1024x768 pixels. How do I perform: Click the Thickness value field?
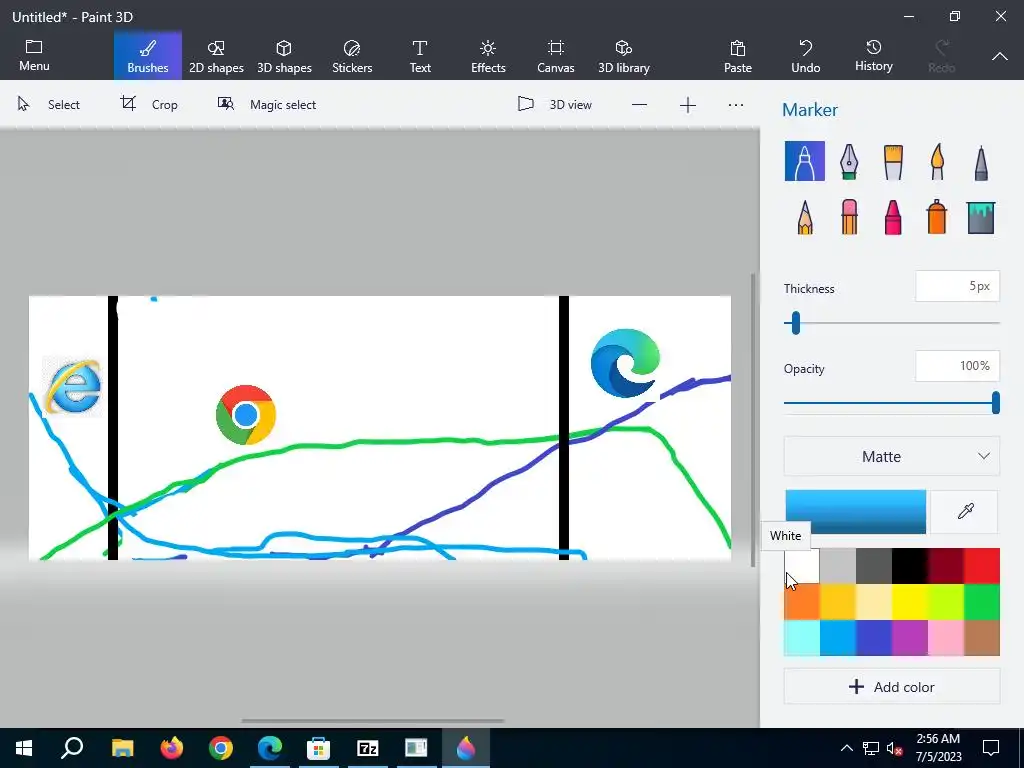pyautogui.click(x=957, y=286)
